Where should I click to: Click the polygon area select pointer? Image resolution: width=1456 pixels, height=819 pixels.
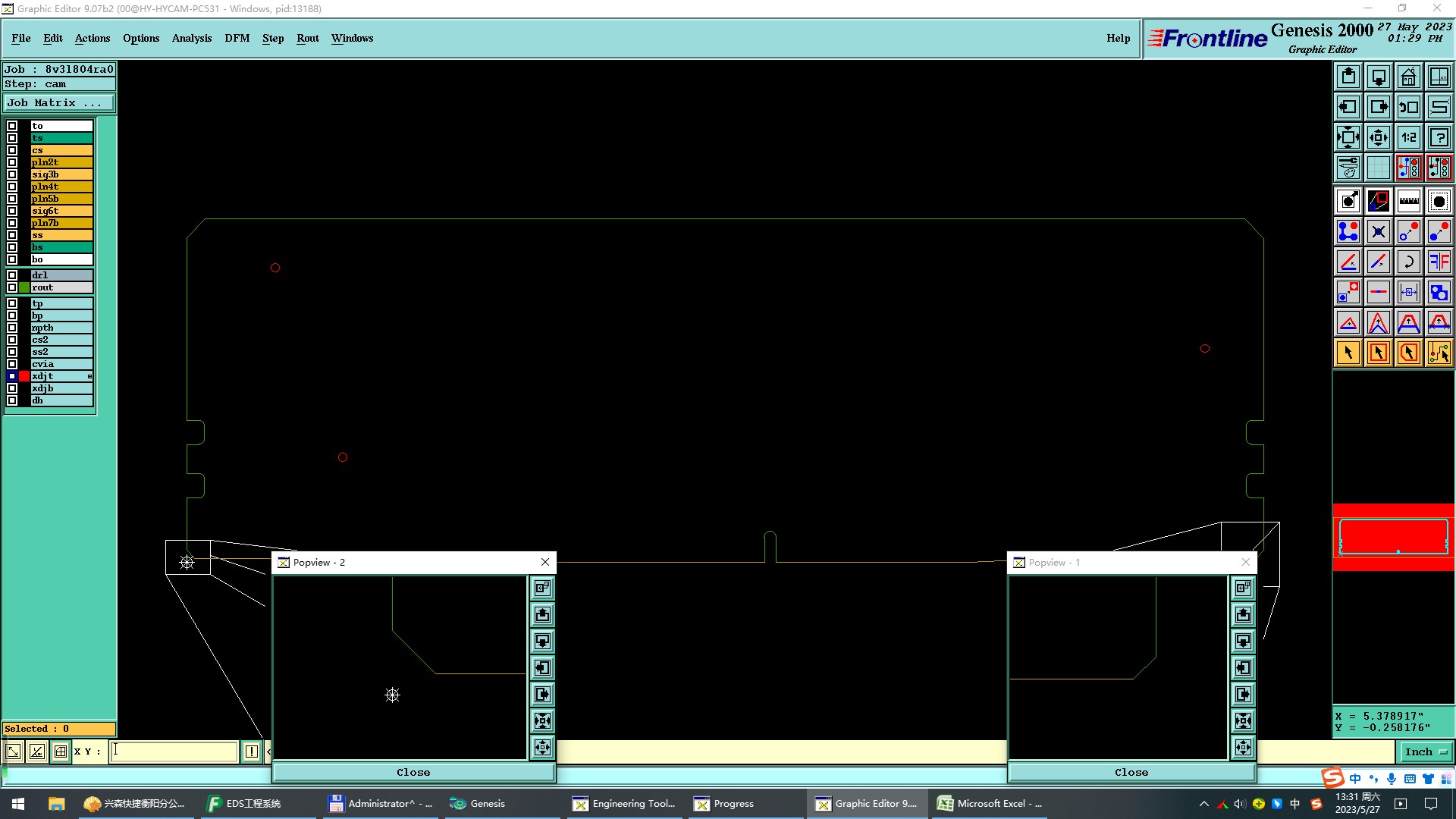(1408, 353)
